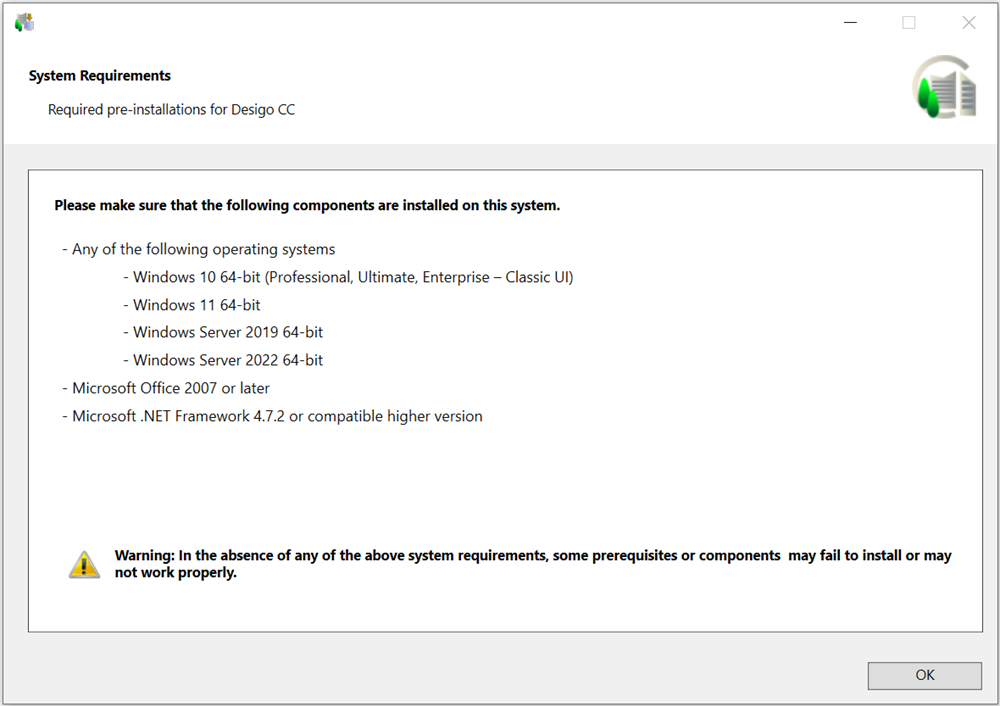1000x706 pixels.
Task: Click 'Any of the following operating systems' text
Action: tap(203, 249)
